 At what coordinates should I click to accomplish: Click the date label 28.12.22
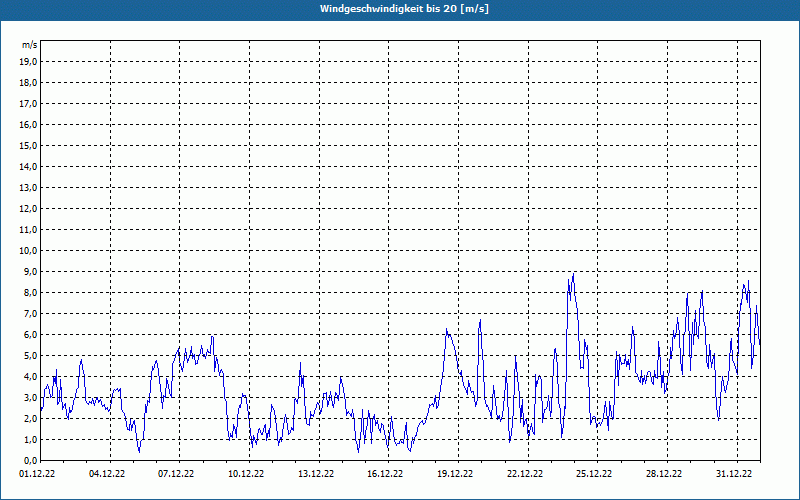664,474
